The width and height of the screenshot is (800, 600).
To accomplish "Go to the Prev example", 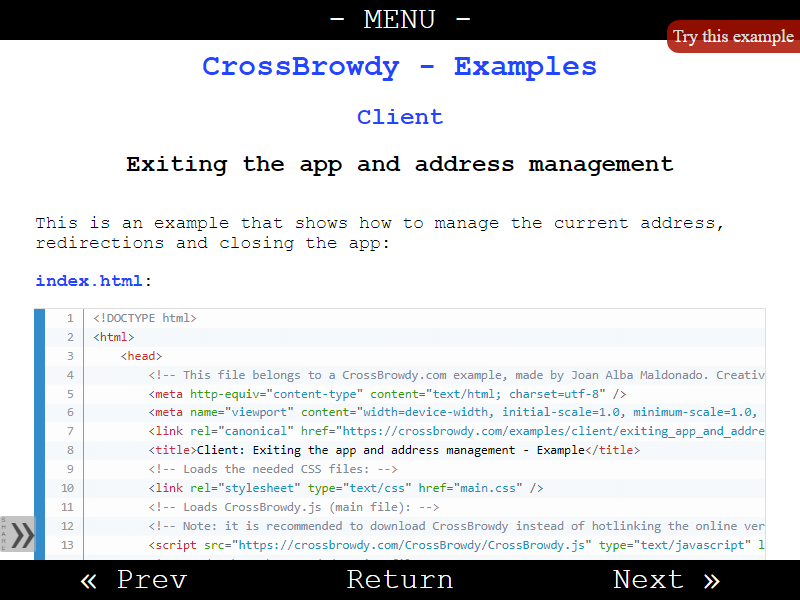I will coord(134,580).
